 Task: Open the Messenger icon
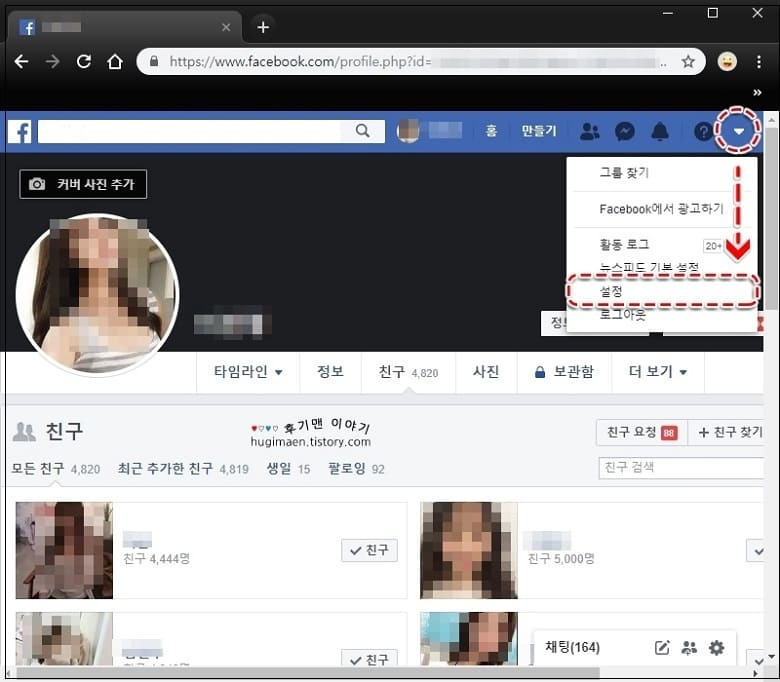pyautogui.click(x=625, y=131)
